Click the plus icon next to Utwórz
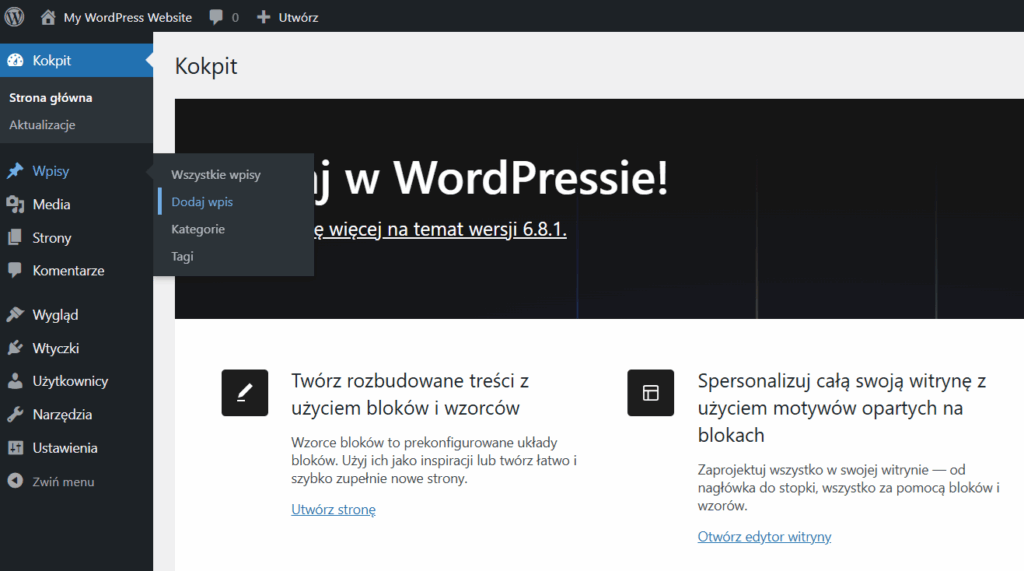This screenshot has width=1024, height=571. click(263, 17)
